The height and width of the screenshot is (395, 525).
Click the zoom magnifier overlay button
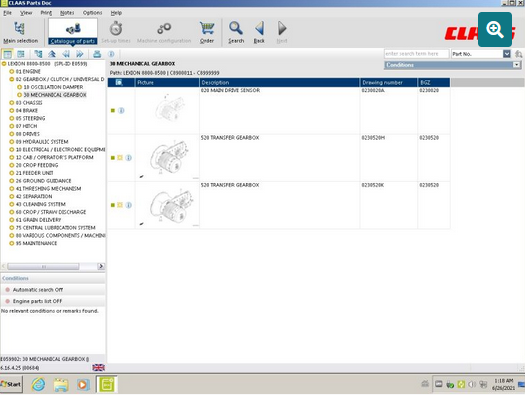point(495,30)
